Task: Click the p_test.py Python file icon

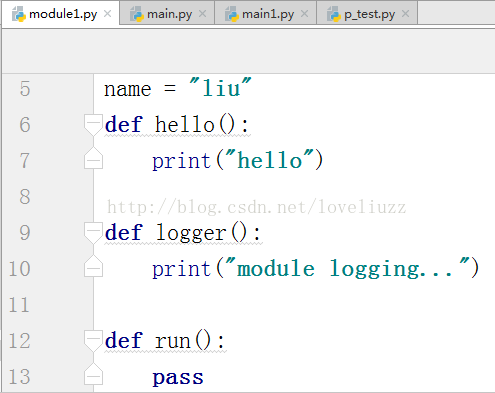Action: pos(333,14)
